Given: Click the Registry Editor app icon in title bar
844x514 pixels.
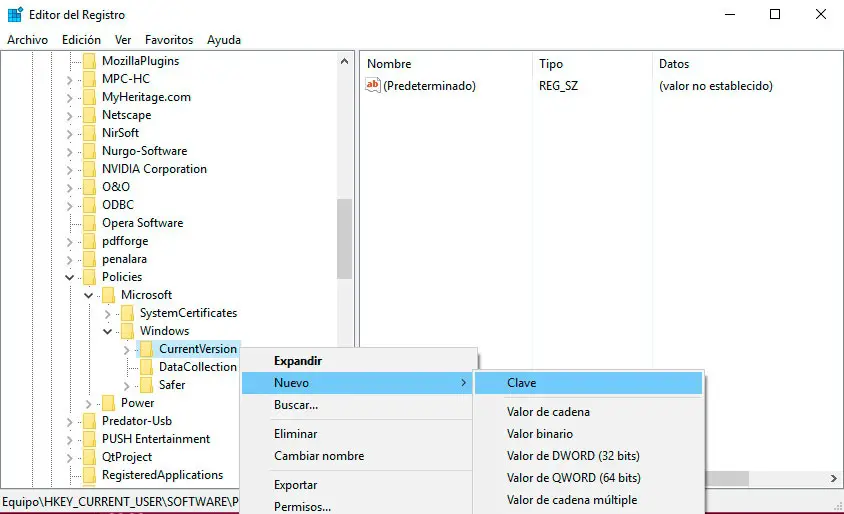Looking at the screenshot, I should [x=15, y=14].
